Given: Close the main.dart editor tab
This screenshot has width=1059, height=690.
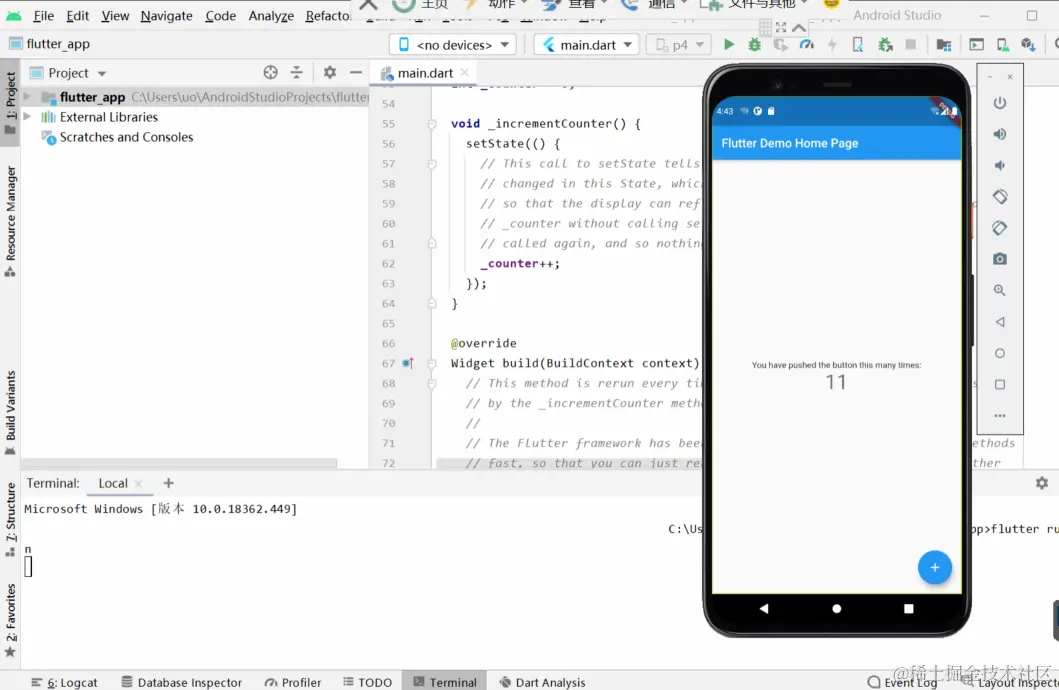Looking at the screenshot, I should click(464, 72).
